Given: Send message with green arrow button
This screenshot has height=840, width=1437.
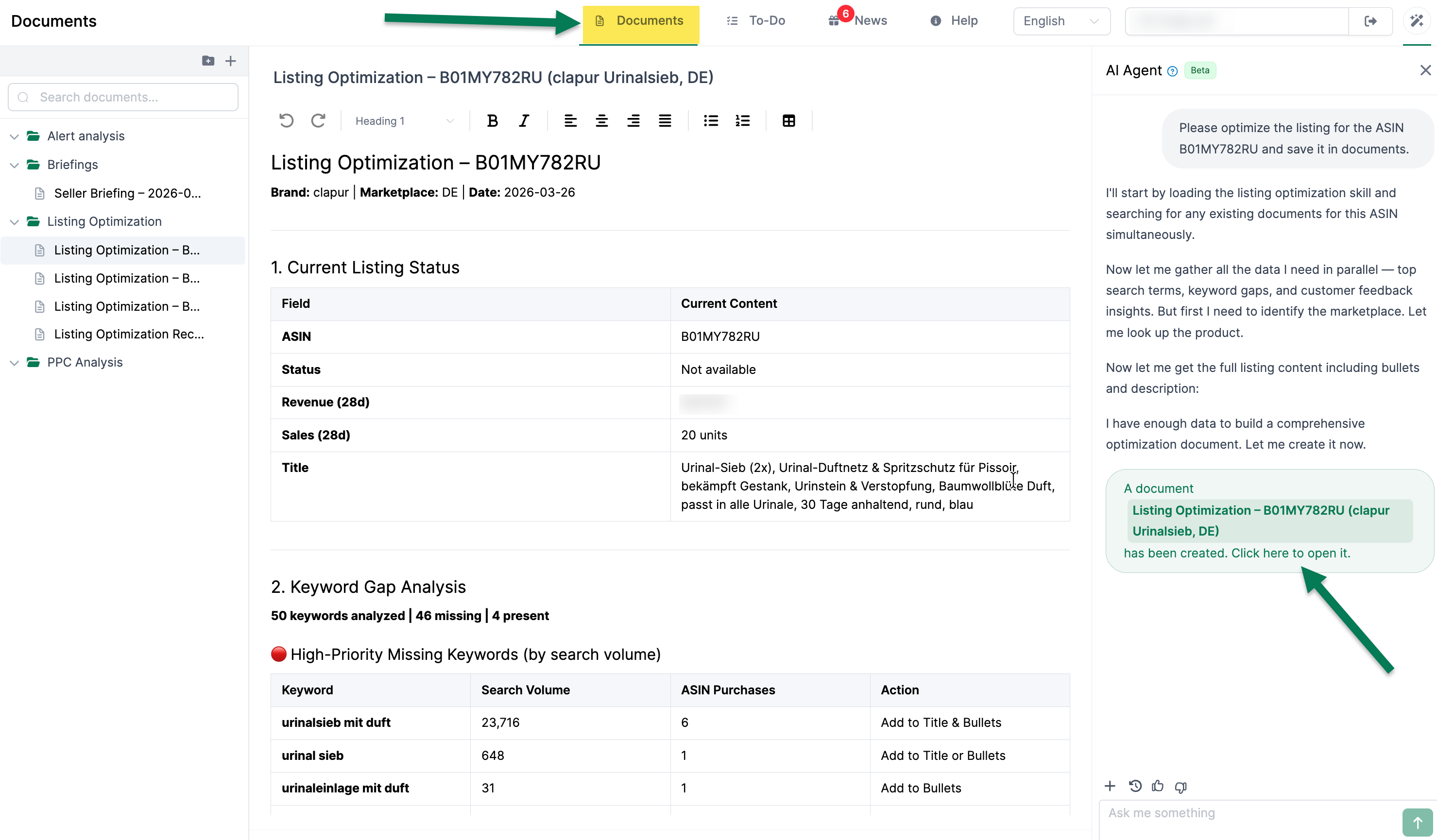Looking at the screenshot, I should (1417, 823).
